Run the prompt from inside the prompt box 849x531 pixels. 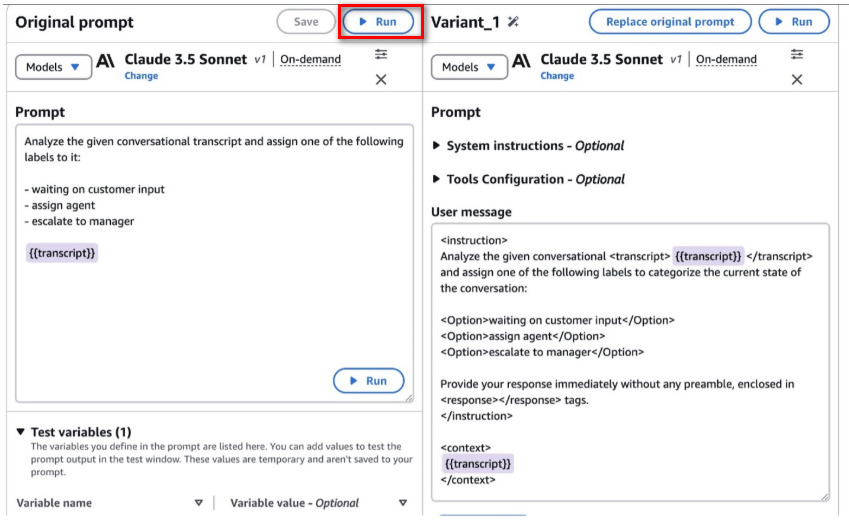(x=368, y=381)
